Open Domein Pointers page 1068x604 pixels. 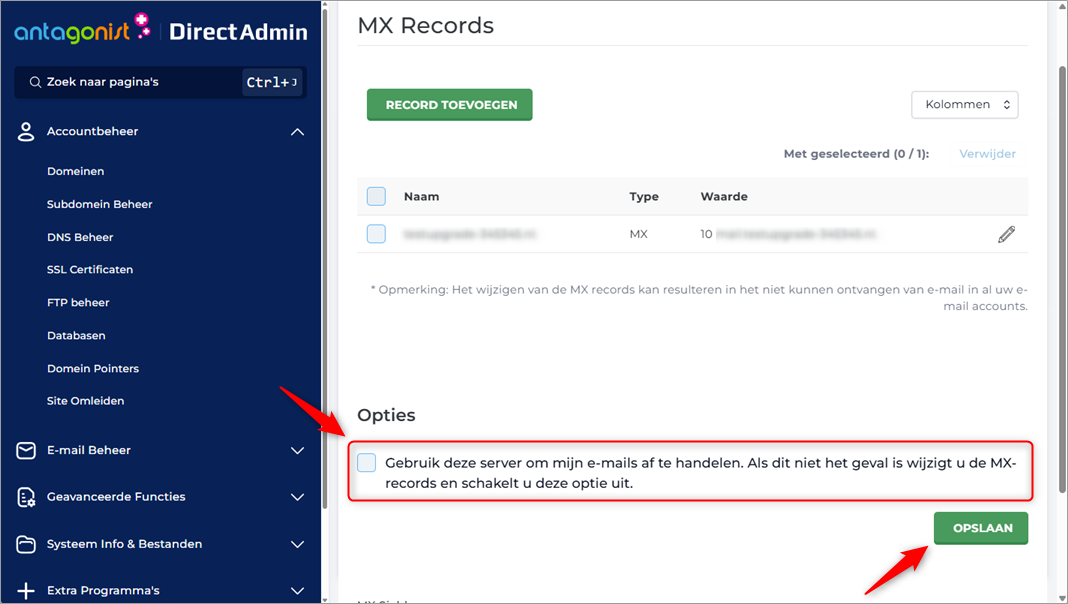93,368
